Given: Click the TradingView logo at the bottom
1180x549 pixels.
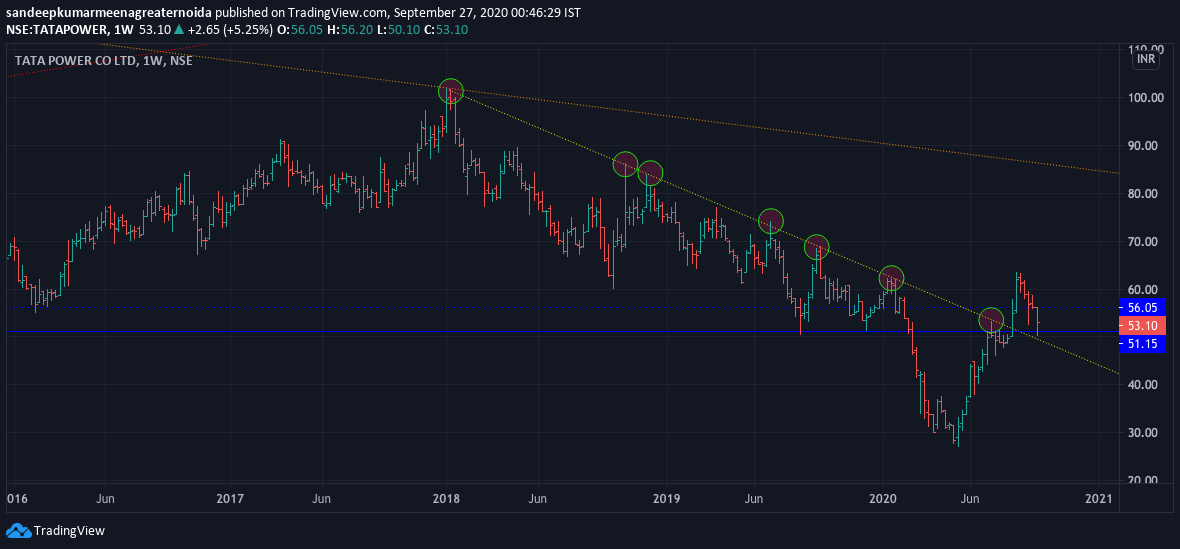Looking at the screenshot, I should coord(56,531).
